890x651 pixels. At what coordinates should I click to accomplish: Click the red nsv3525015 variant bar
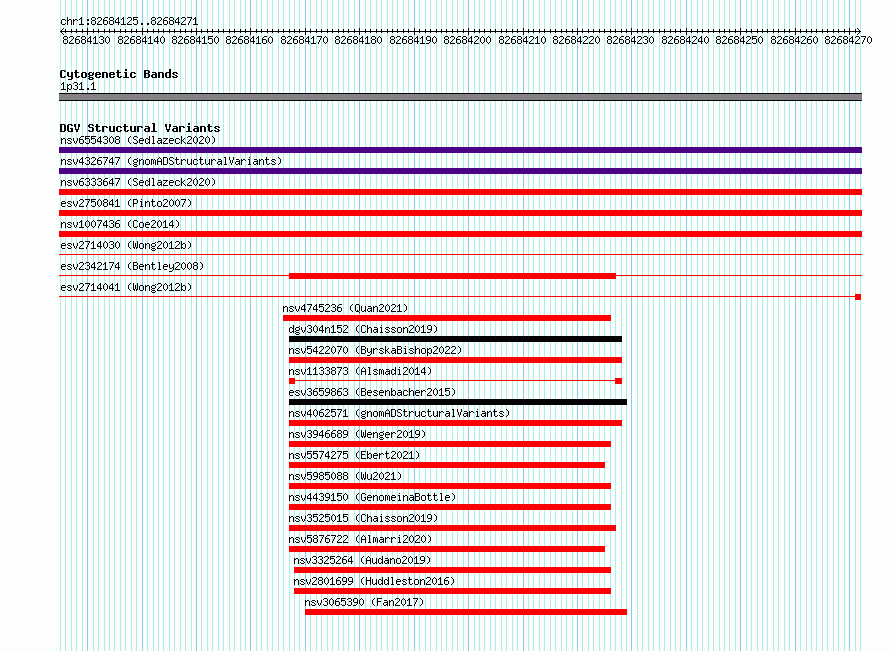point(452,528)
